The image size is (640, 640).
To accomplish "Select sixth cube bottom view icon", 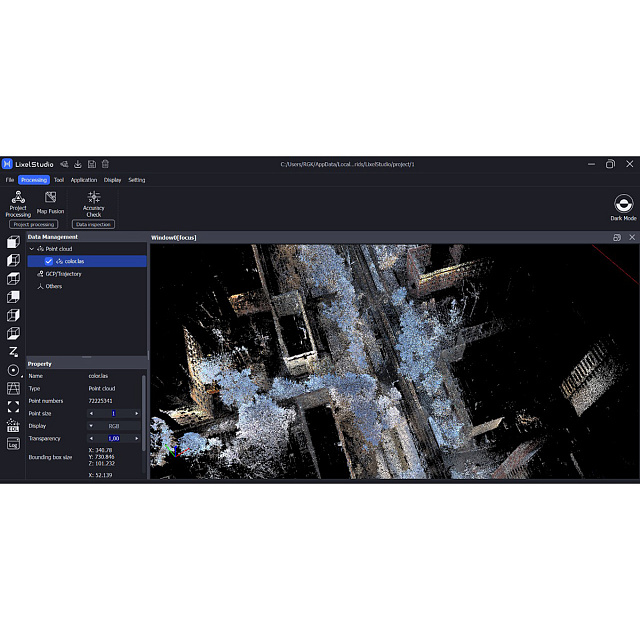I will 13,333.
